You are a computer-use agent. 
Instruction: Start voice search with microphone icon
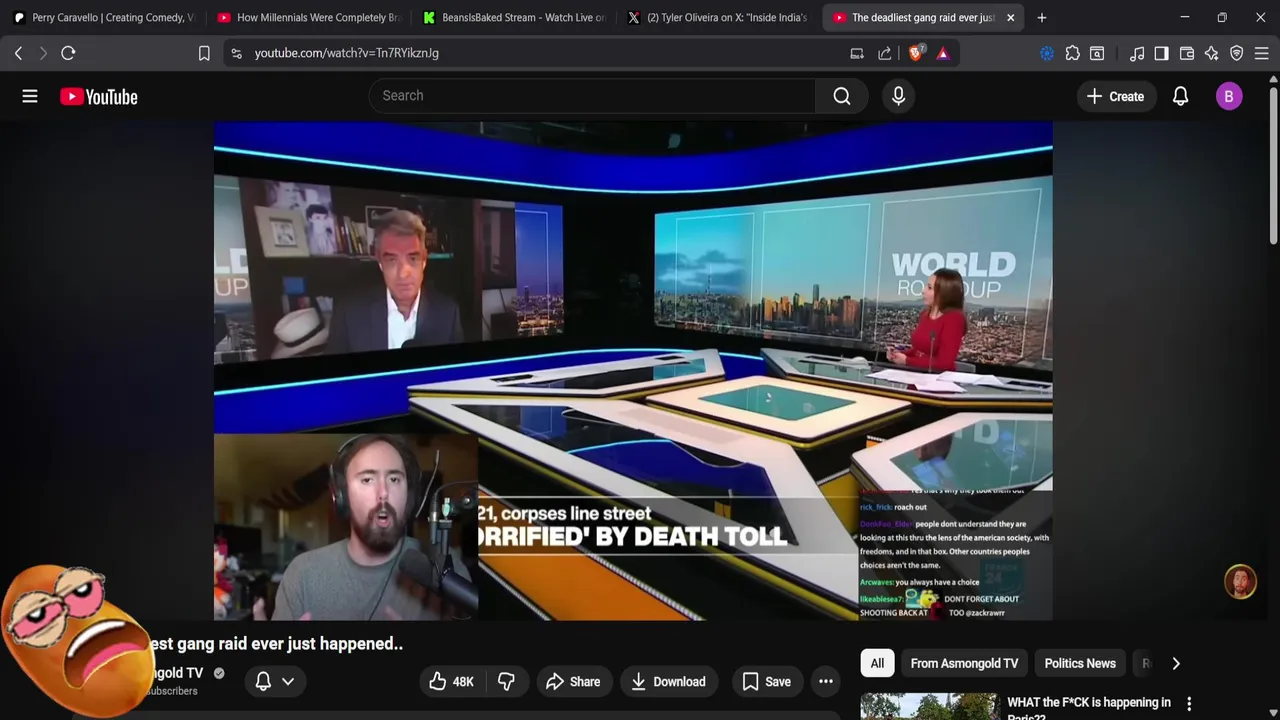click(898, 96)
